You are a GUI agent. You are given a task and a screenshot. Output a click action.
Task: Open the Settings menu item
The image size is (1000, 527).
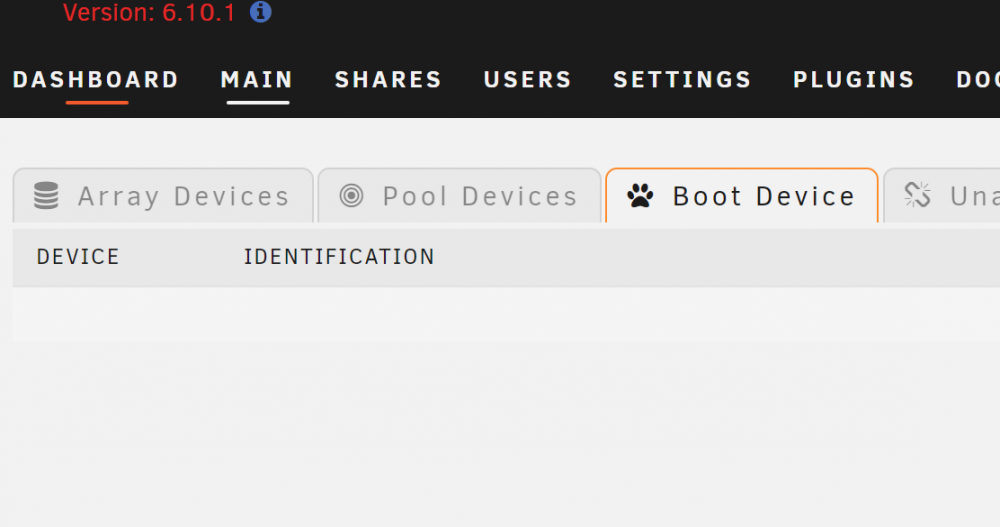pos(682,80)
